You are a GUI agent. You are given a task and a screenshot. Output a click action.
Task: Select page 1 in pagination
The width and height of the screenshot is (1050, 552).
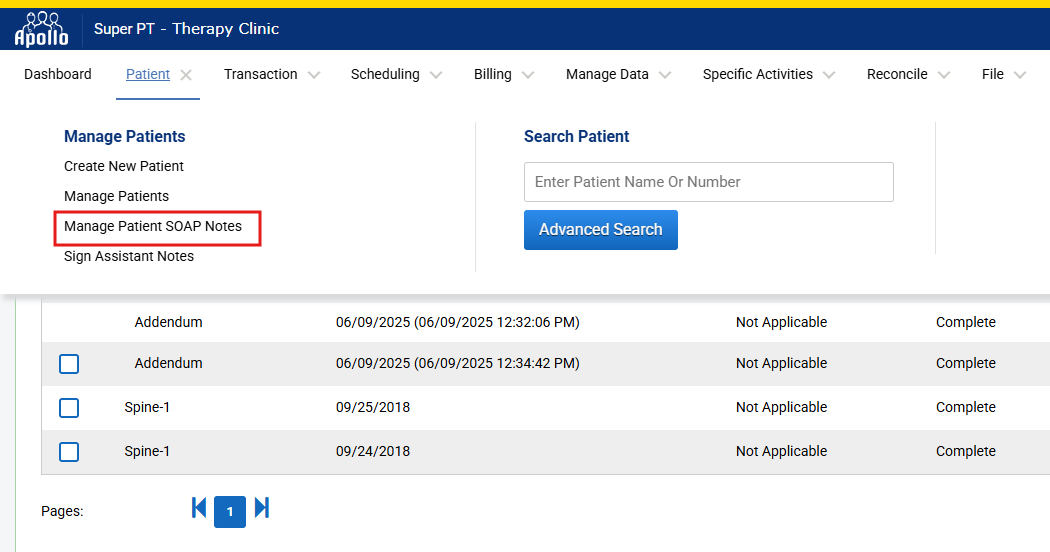(230, 512)
